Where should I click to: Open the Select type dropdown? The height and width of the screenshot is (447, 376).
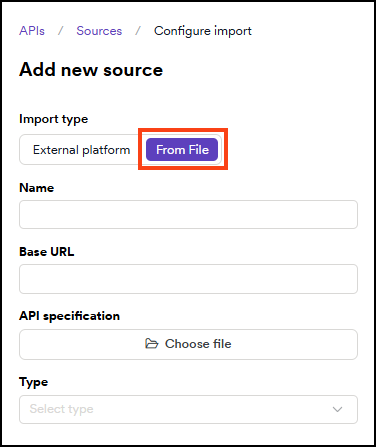pyautogui.click(x=188, y=409)
